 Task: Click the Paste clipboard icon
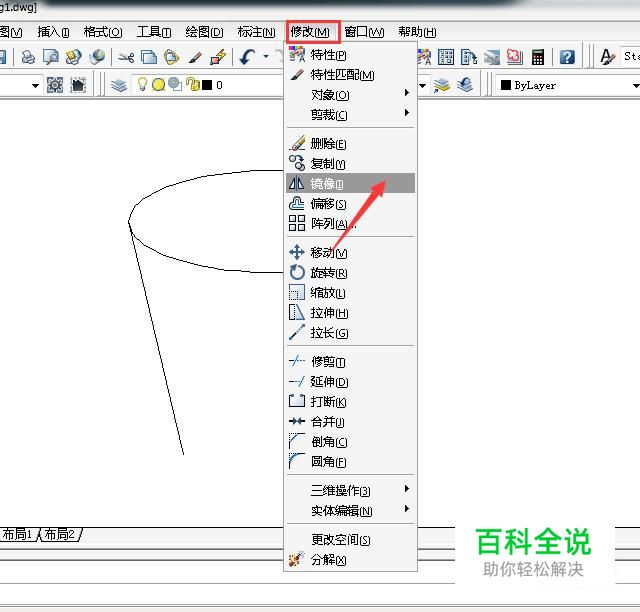[x=172, y=57]
